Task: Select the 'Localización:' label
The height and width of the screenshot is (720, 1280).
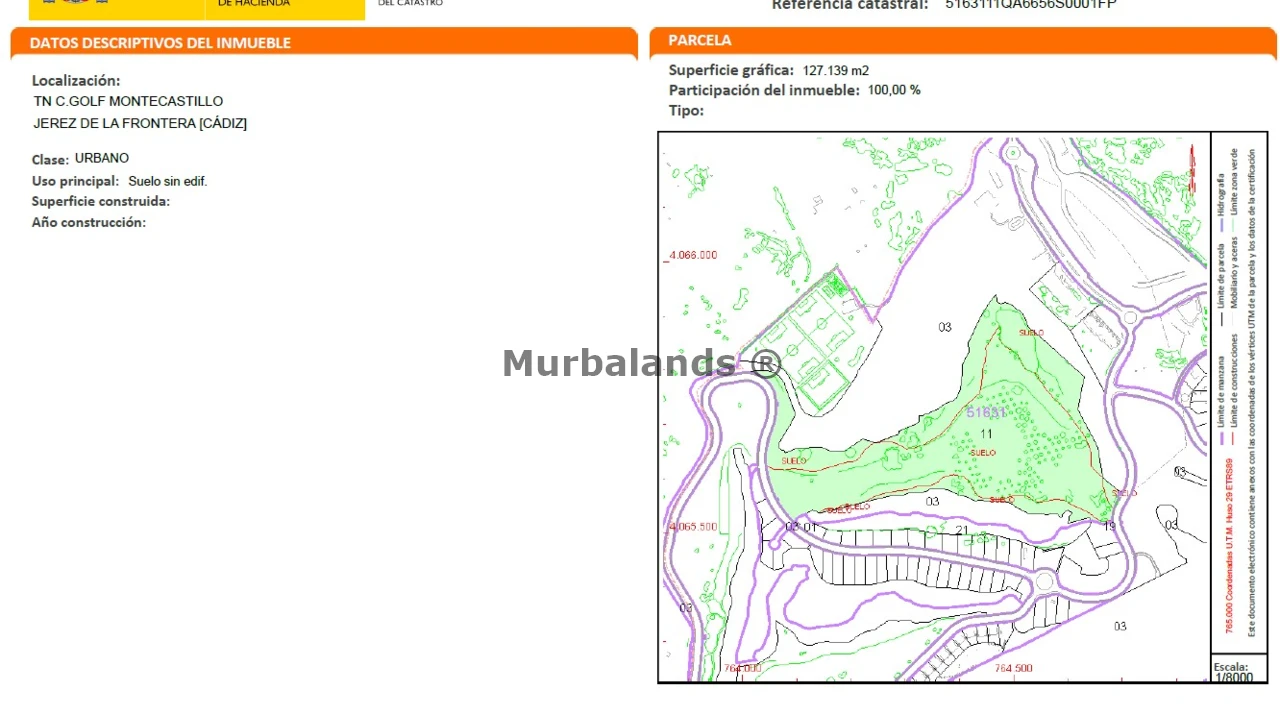Action: (76, 80)
